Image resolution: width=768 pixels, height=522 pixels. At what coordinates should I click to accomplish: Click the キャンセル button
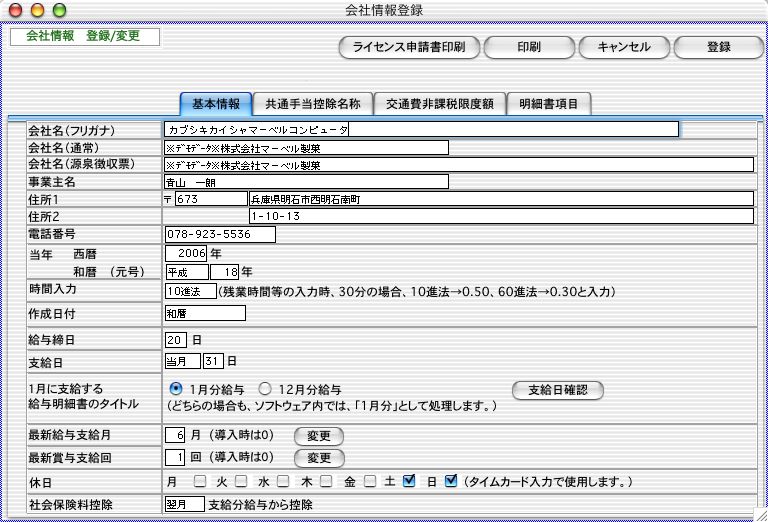coord(624,47)
